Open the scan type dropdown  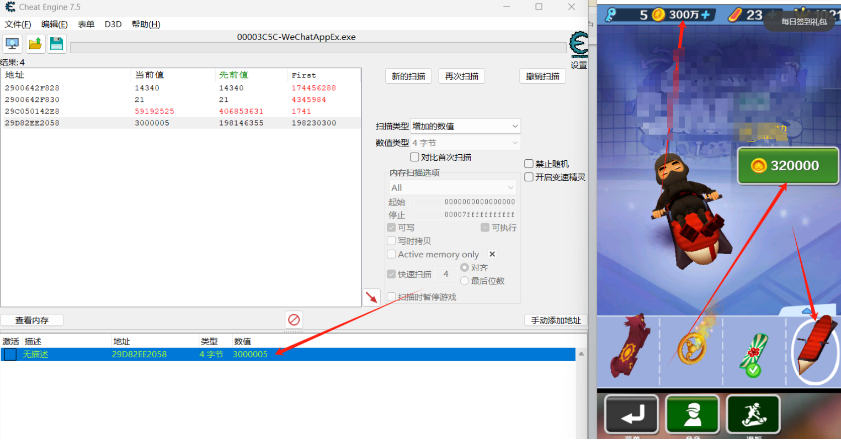click(x=465, y=126)
